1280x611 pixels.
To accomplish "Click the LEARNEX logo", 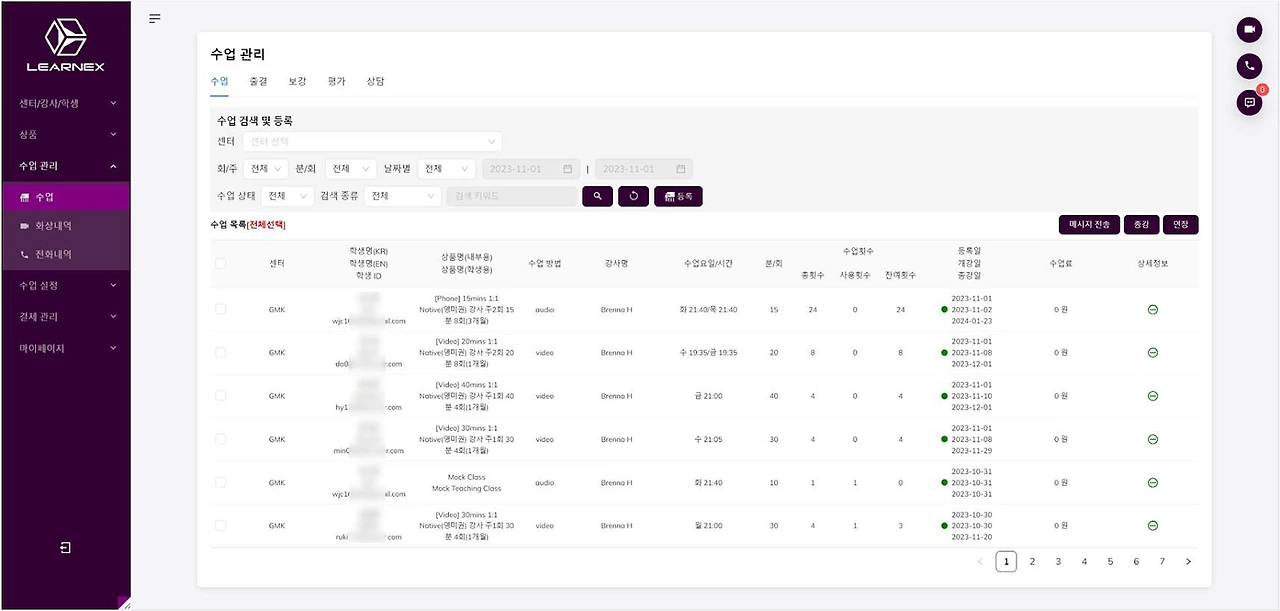I will pos(65,45).
